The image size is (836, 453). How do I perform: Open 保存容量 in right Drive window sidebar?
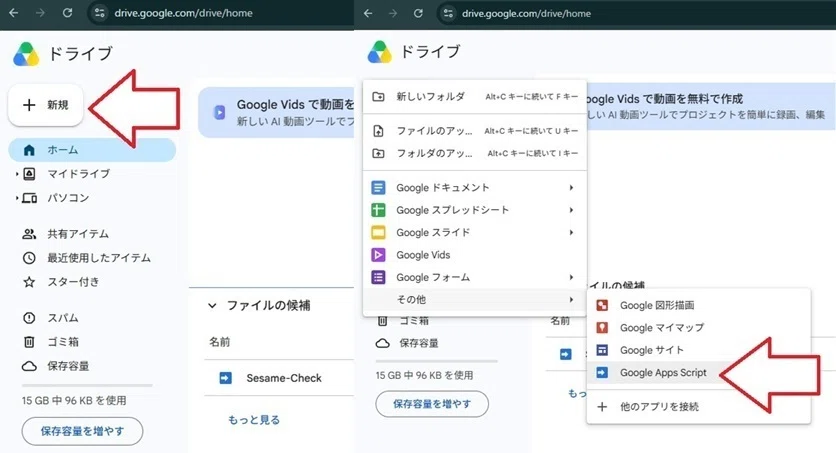(x=419, y=343)
